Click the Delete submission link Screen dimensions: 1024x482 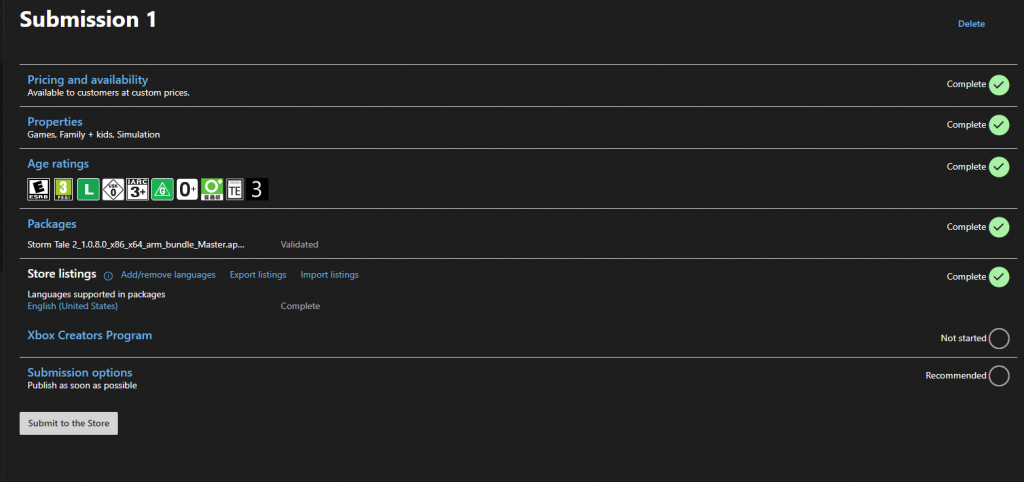[971, 24]
